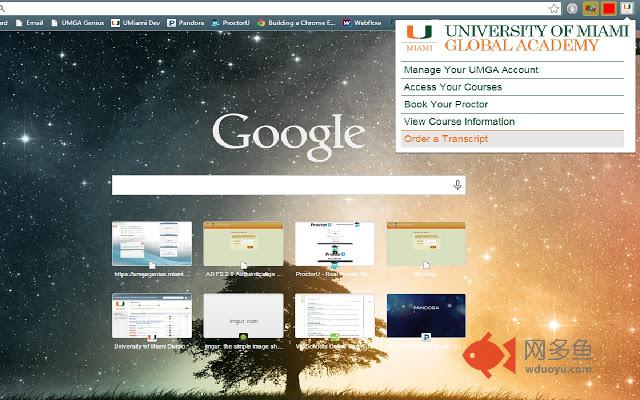Viewport: 640px width, 400px height.
Task: Open the ProctorU bookmark
Action: pyautogui.click(x=231, y=23)
